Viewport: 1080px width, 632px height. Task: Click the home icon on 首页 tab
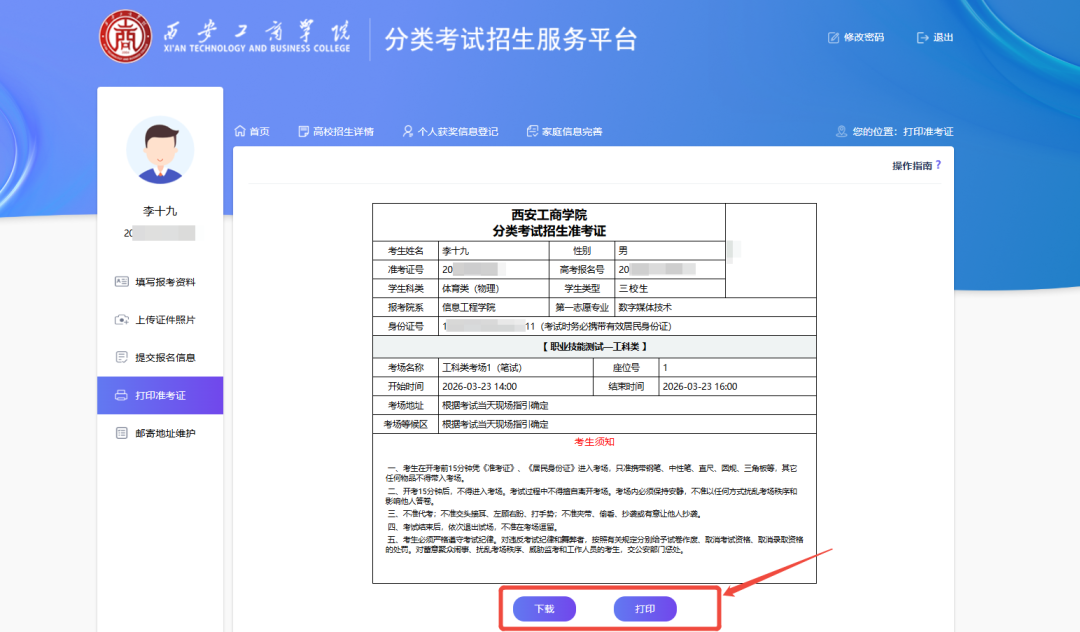click(x=238, y=130)
